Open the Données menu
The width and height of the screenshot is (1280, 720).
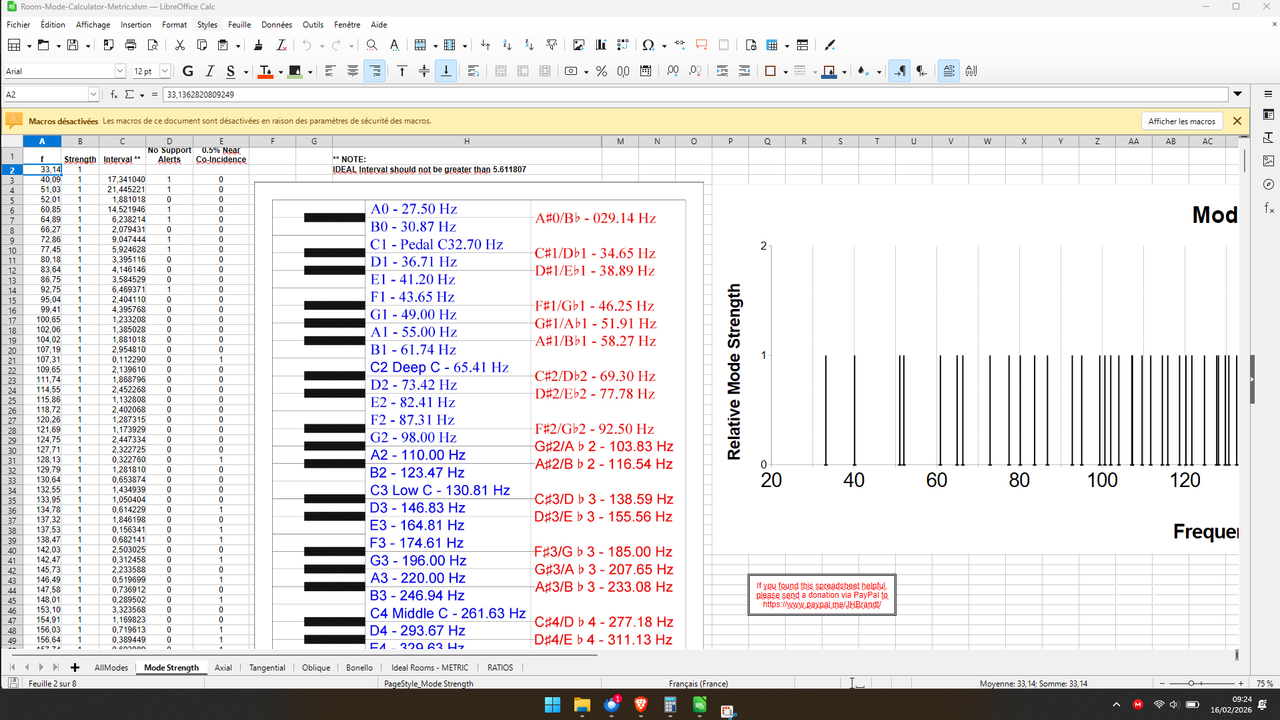(x=277, y=24)
